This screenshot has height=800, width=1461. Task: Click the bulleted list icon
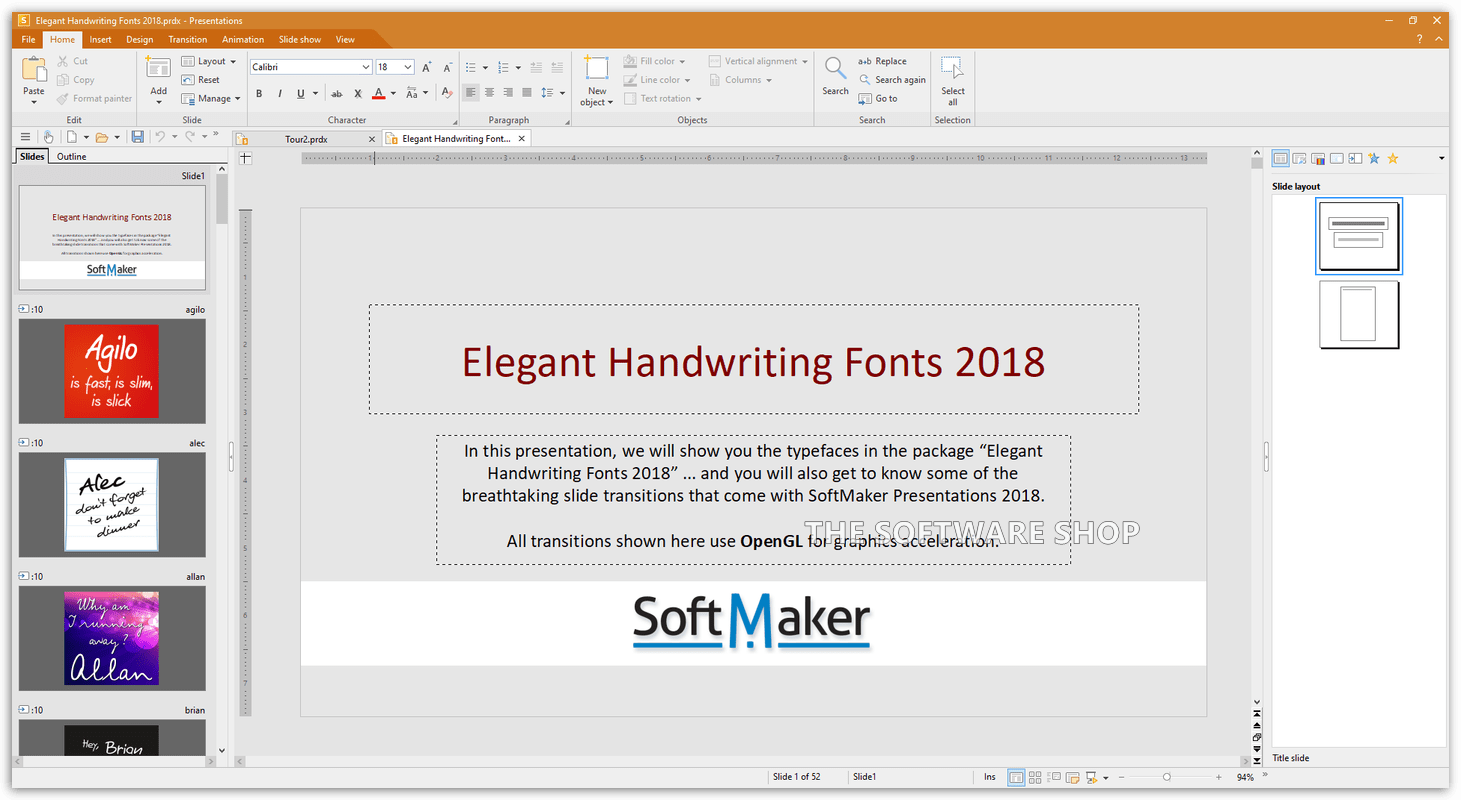pyautogui.click(x=472, y=67)
